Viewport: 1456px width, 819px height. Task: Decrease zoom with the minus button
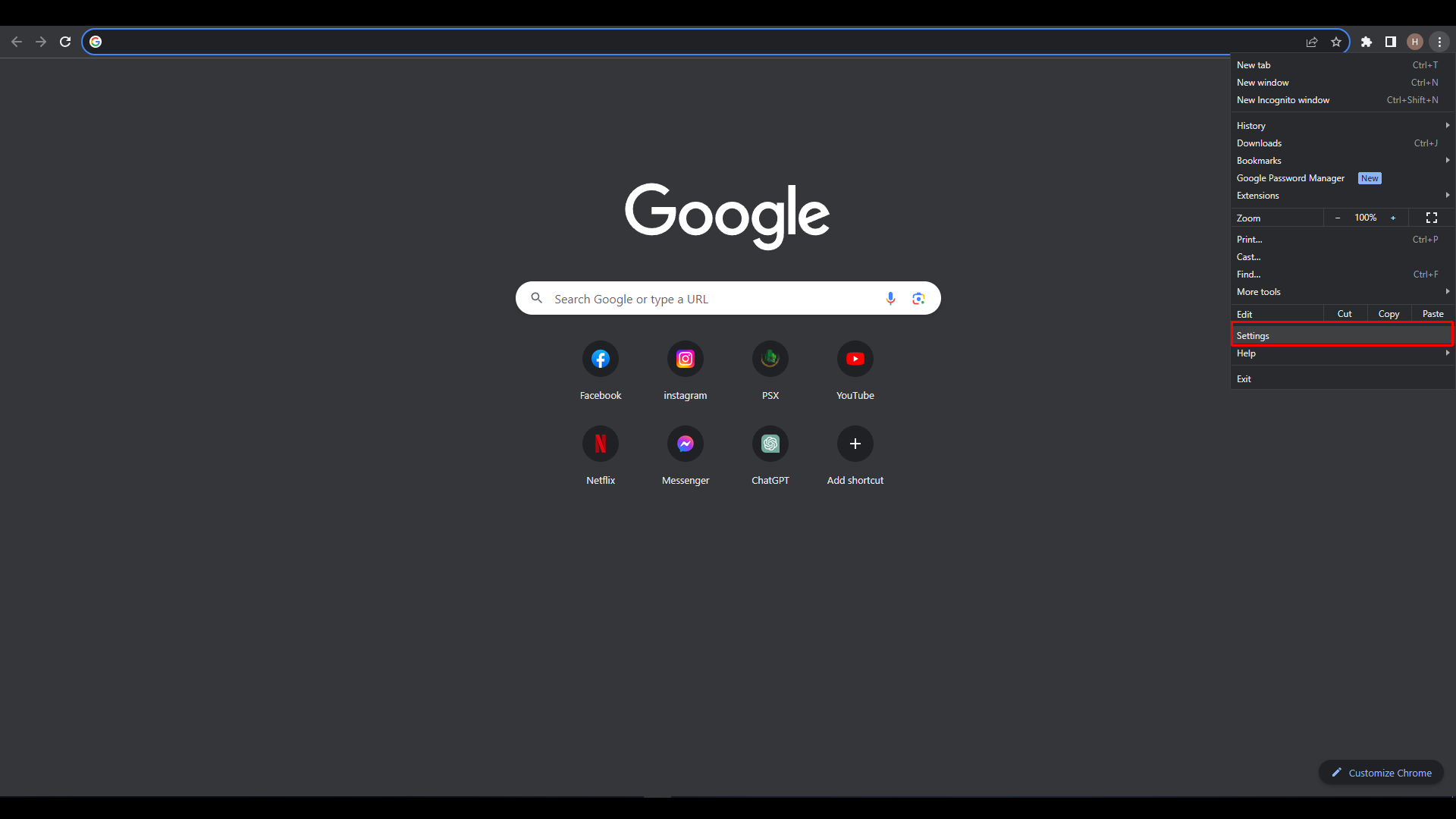[1338, 218]
